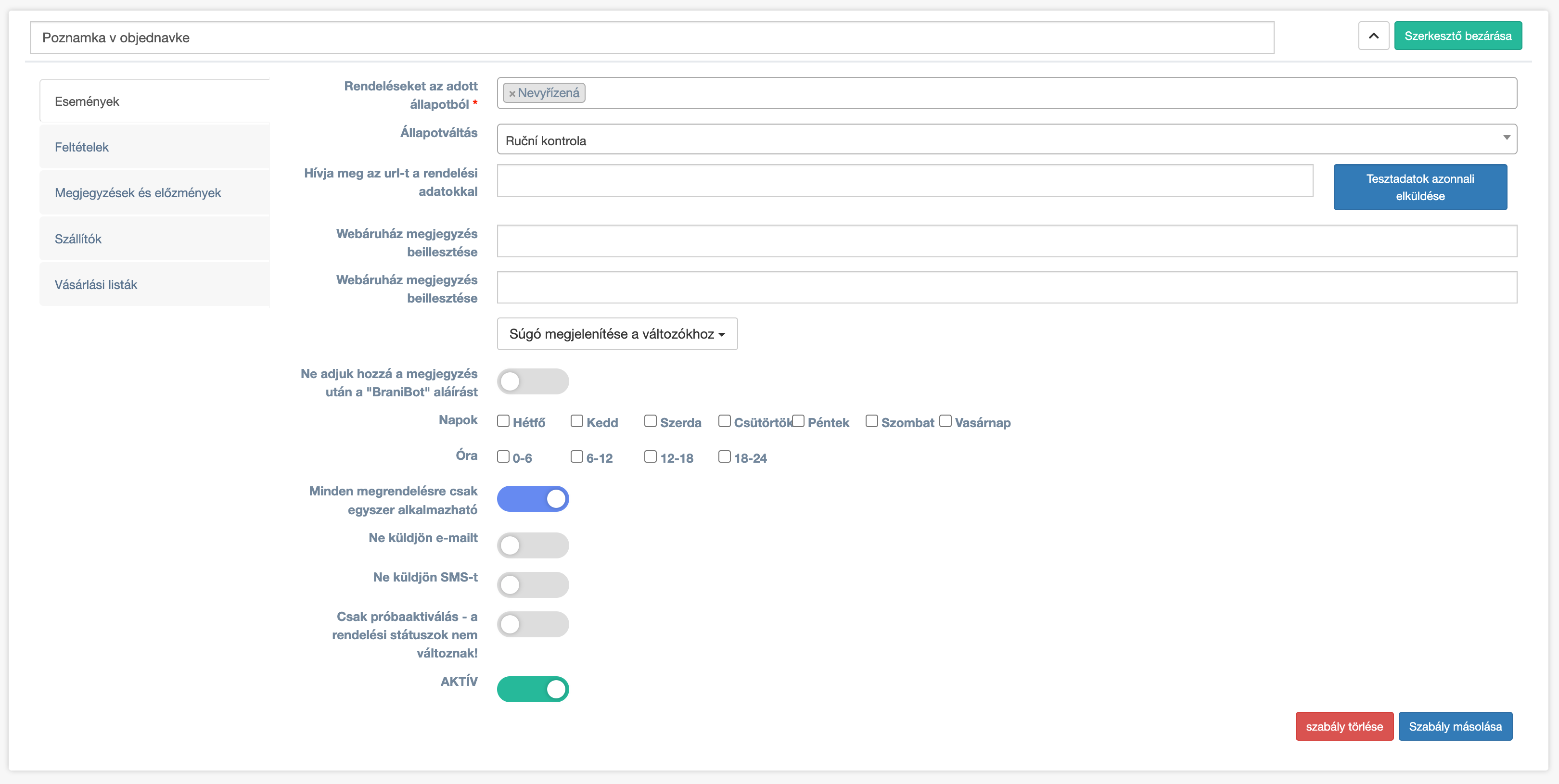
Task: Copy the rule with Szabály másolása
Action: point(1455,726)
